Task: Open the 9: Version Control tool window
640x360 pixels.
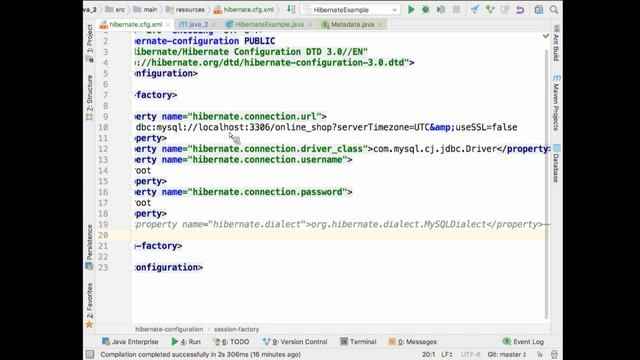Action: tap(295, 342)
